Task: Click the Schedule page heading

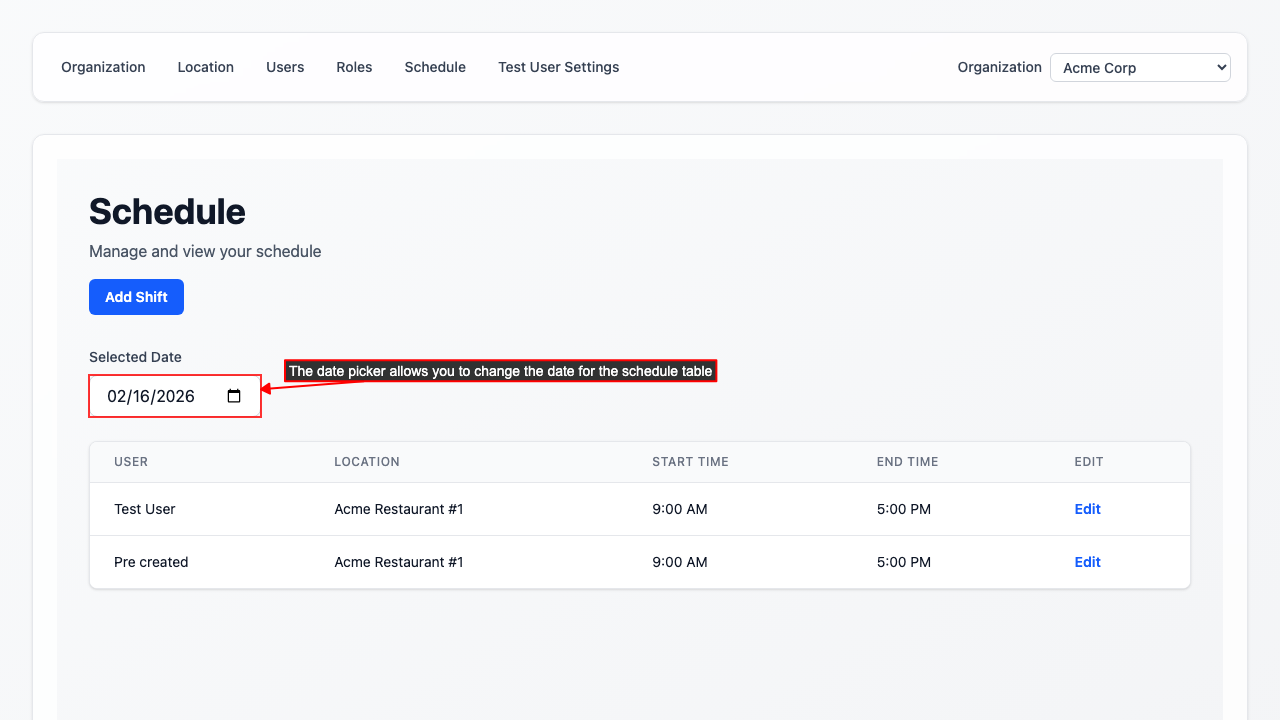Action: tap(167, 212)
